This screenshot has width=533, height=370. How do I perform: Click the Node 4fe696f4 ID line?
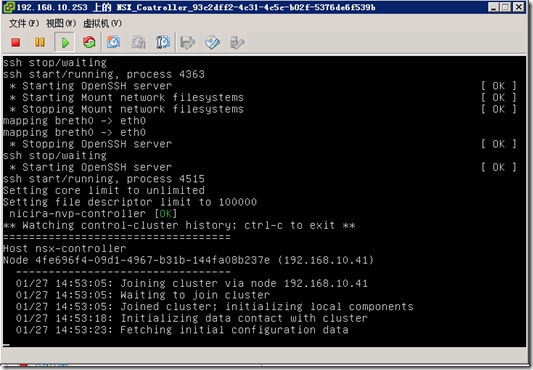(x=188, y=260)
